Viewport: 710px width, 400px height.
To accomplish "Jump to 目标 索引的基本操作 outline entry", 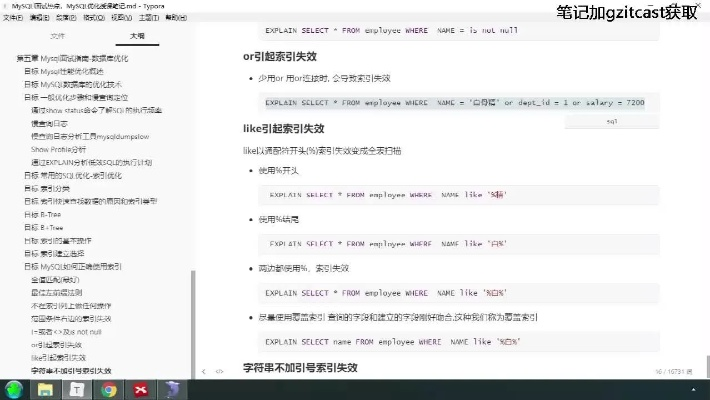I will [x=58, y=241].
